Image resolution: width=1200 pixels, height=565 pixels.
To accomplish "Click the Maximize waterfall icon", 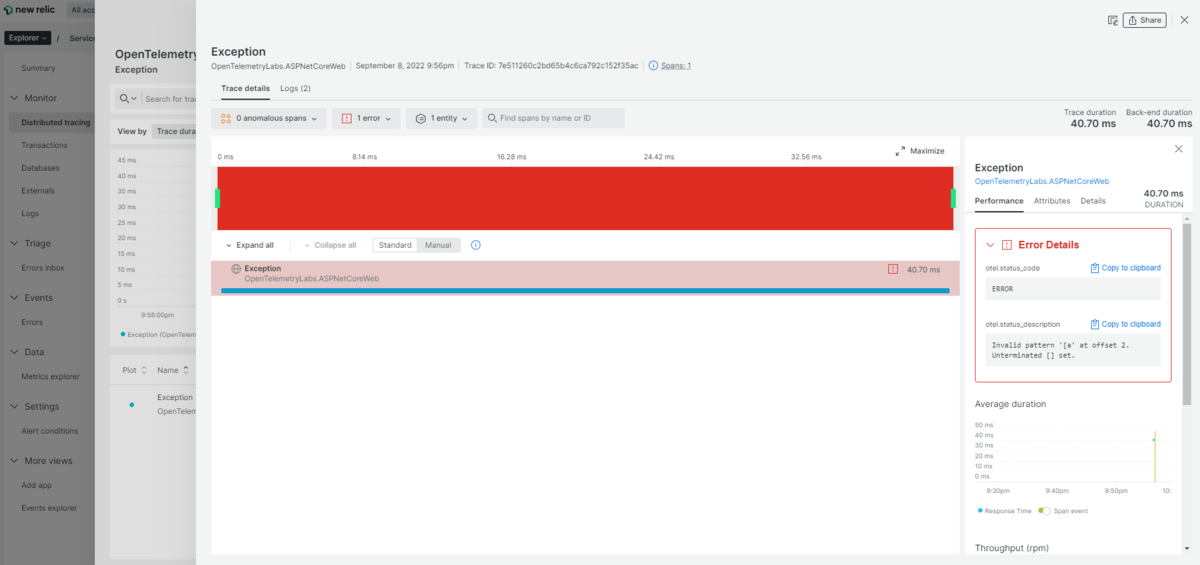I will coord(900,151).
